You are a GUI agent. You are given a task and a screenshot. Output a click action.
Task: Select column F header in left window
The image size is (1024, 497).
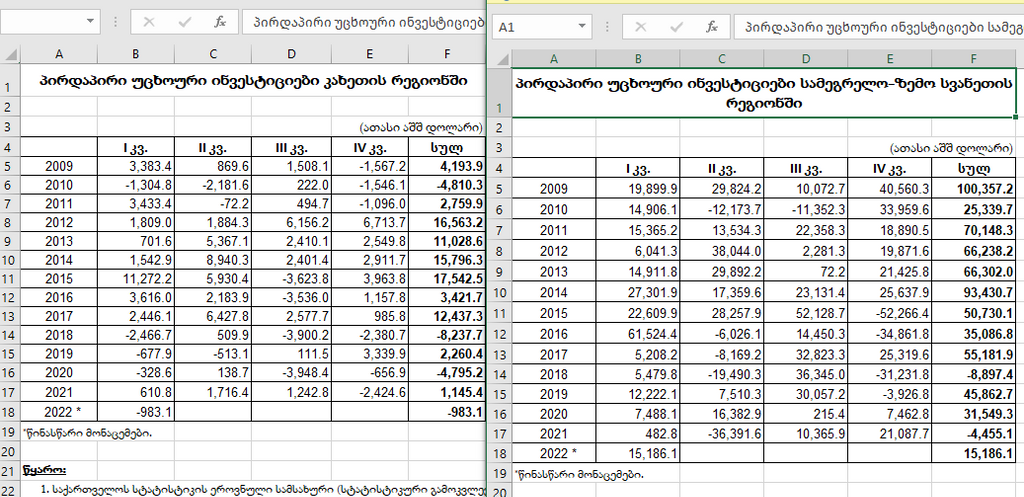[x=447, y=54]
